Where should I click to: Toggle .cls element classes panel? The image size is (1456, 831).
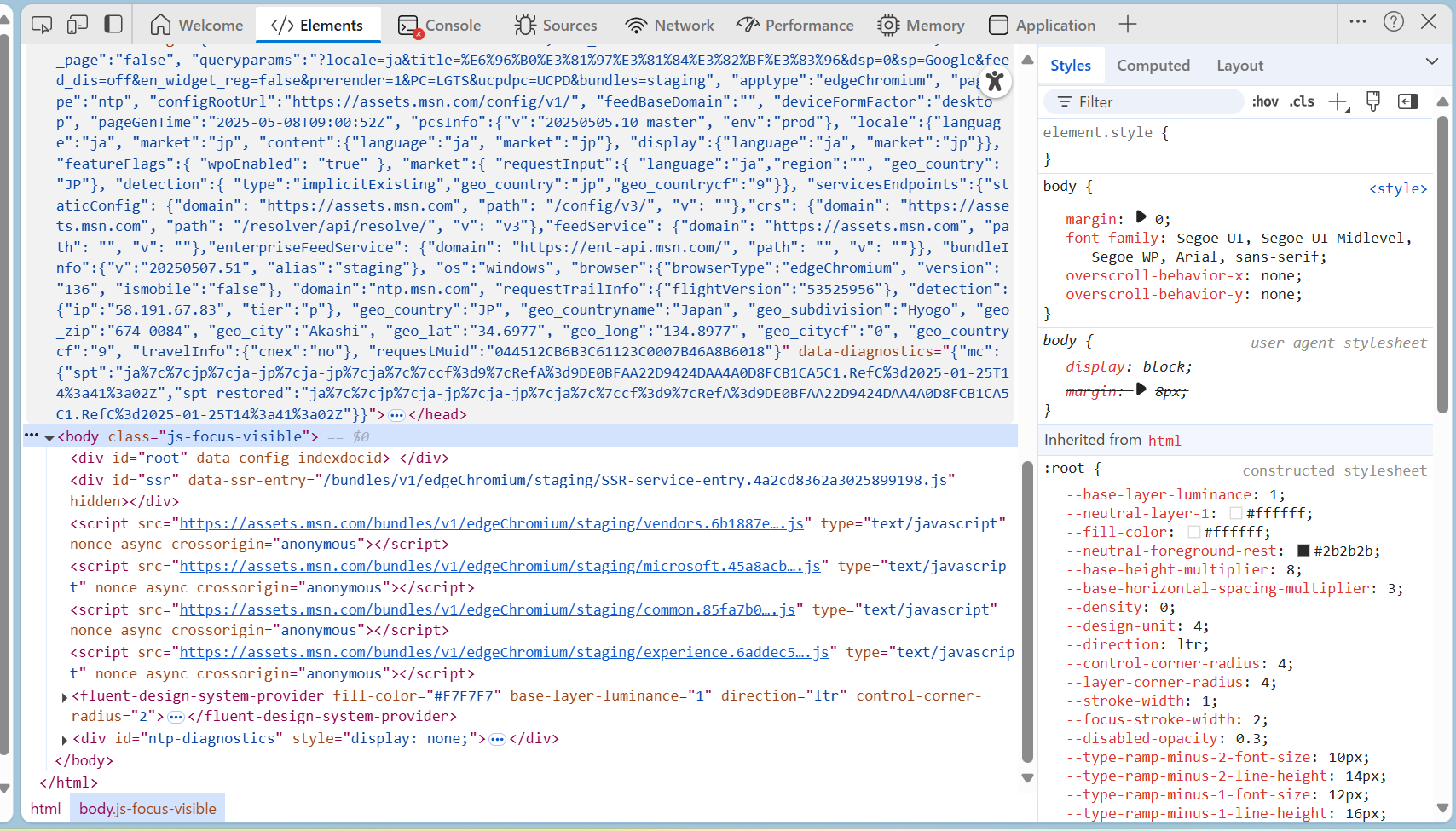tap(1302, 101)
